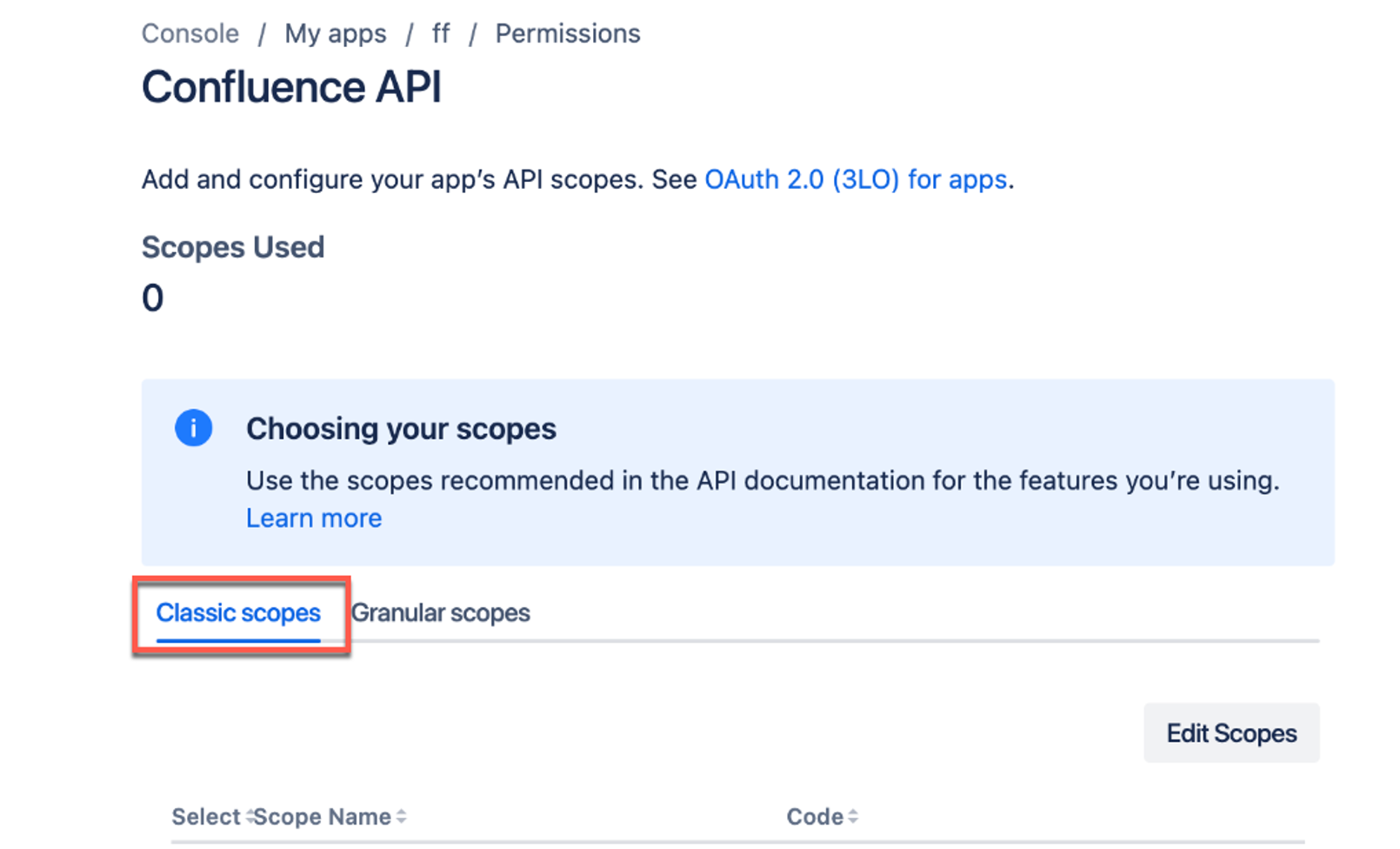The height and width of the screenshot is (849, 1400).
Task: Click the Choosing your scopes heading
Action: [x=401, y=429]
